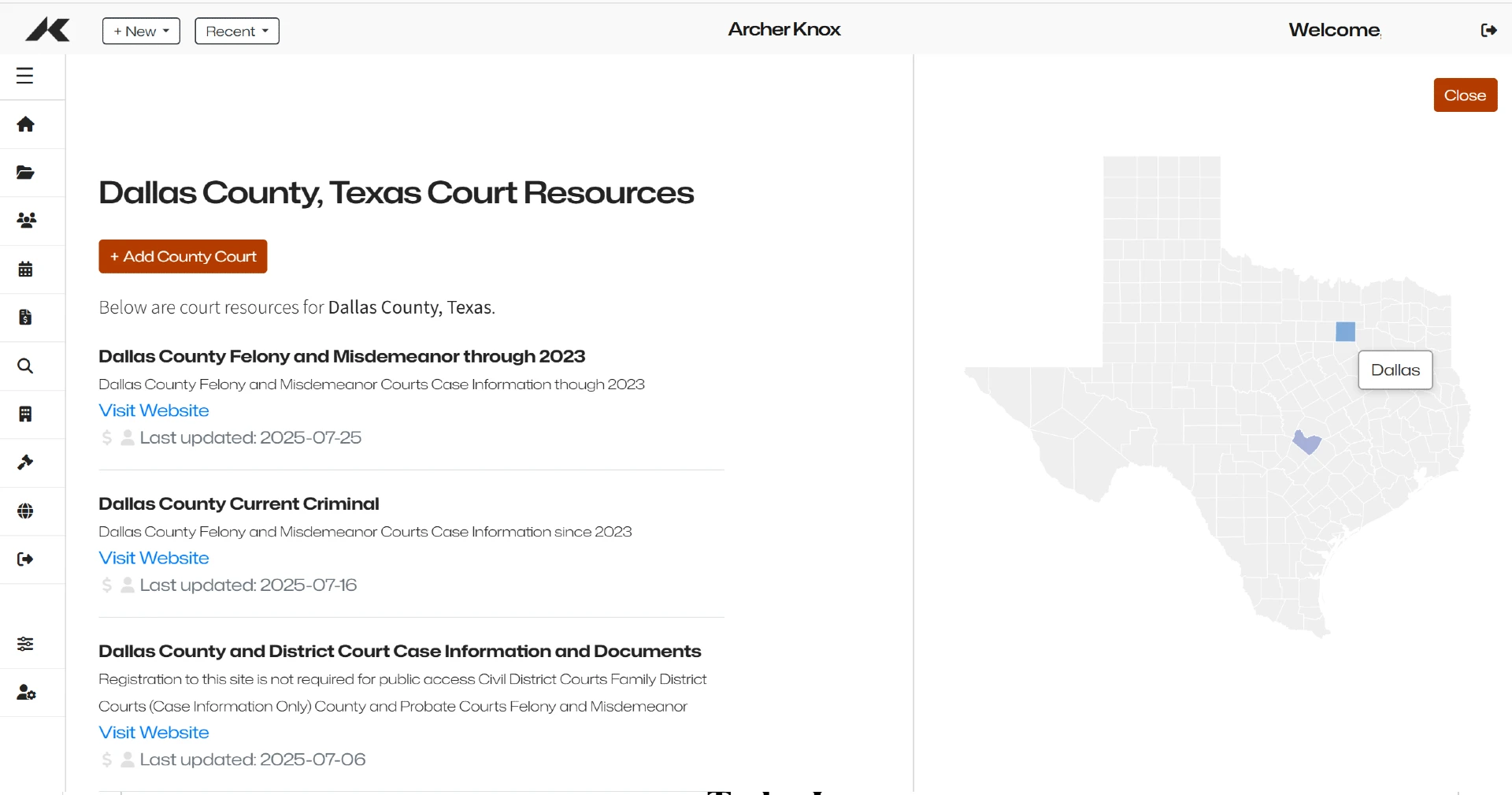Open the invoice document icon in sidebar
The height and width of the screenshot is (795, 1512).
point(25,318)
